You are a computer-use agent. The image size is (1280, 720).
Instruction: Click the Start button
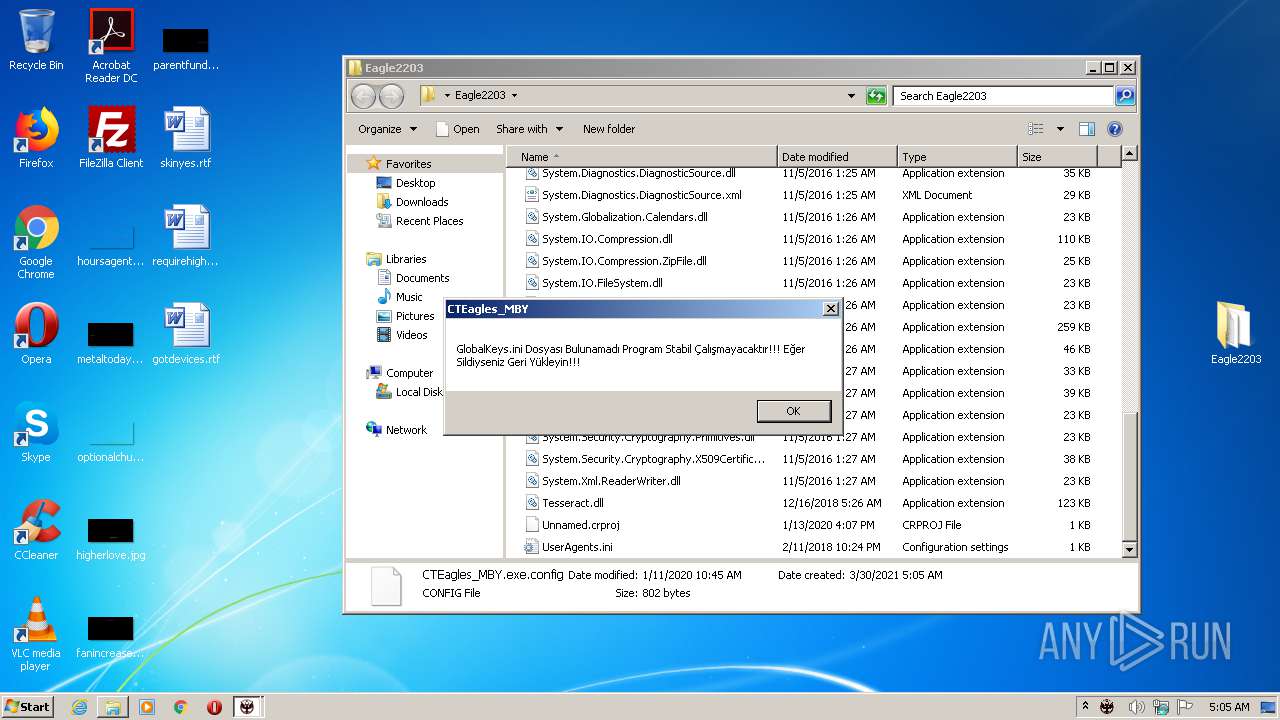(x=27, y=706)
